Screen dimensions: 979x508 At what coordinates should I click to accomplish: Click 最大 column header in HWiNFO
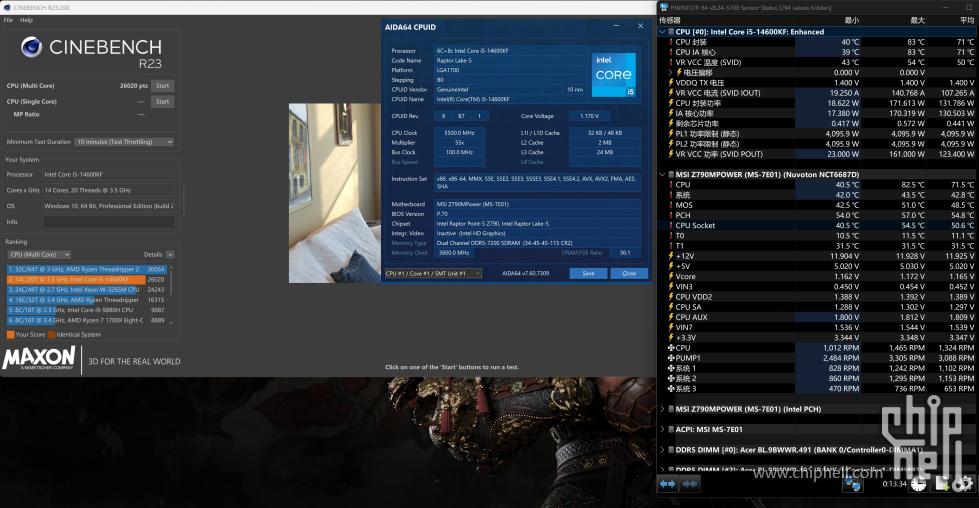pyautogui.click(x=917, y=21)
